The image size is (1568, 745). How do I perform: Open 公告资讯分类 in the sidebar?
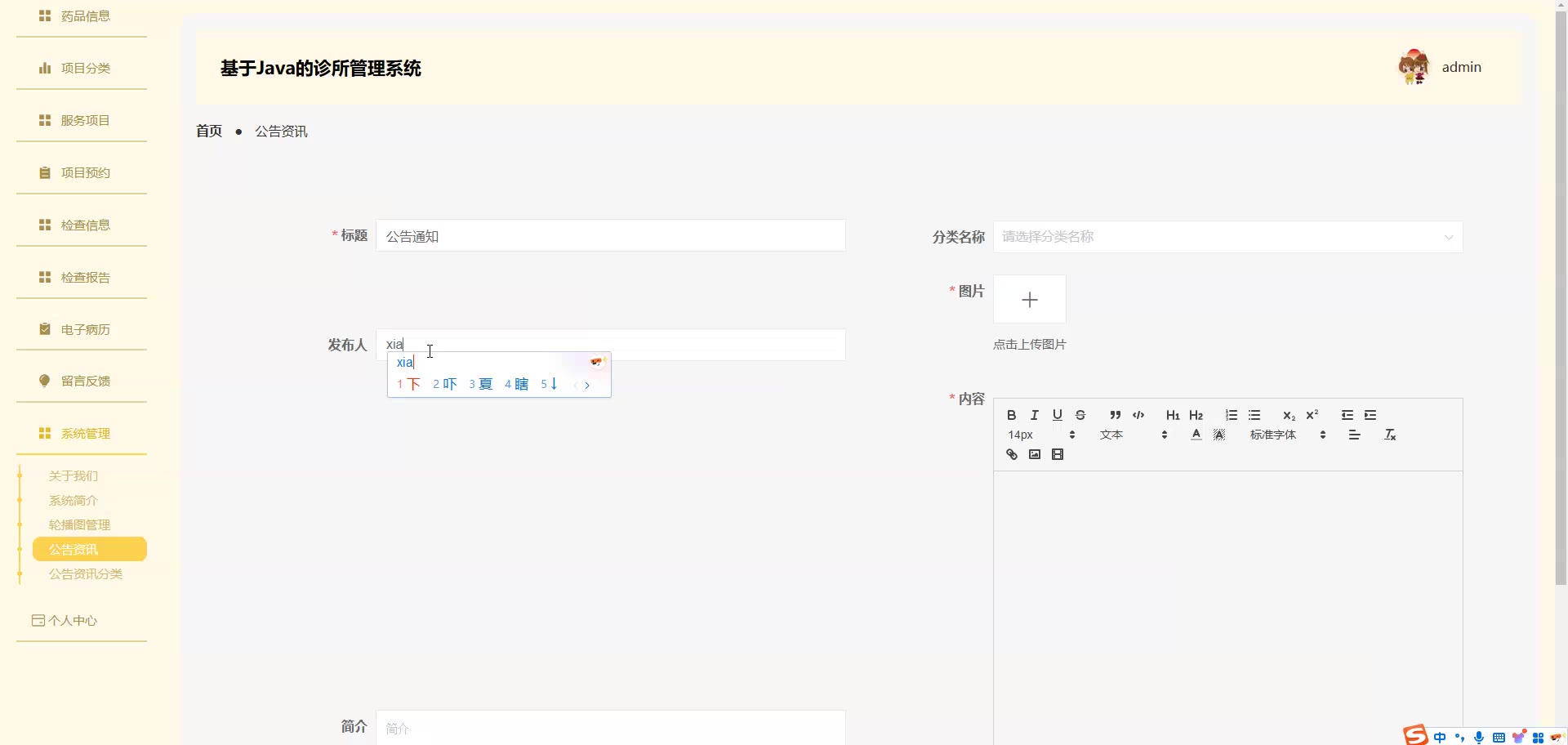(x=86, y=574)
